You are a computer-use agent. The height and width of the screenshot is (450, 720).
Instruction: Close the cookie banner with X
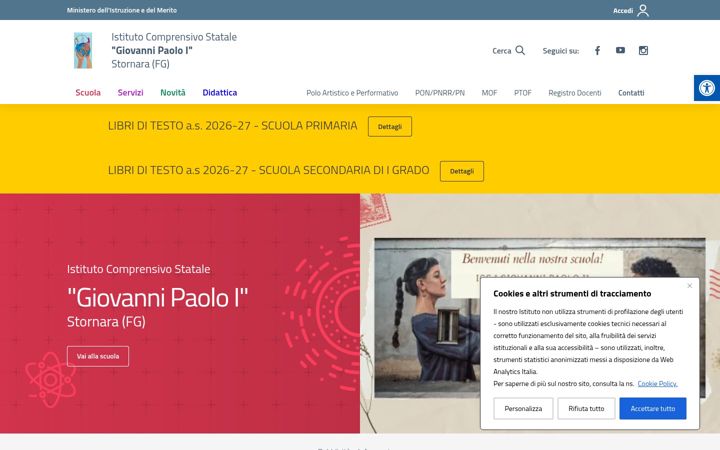click(690, 286)
